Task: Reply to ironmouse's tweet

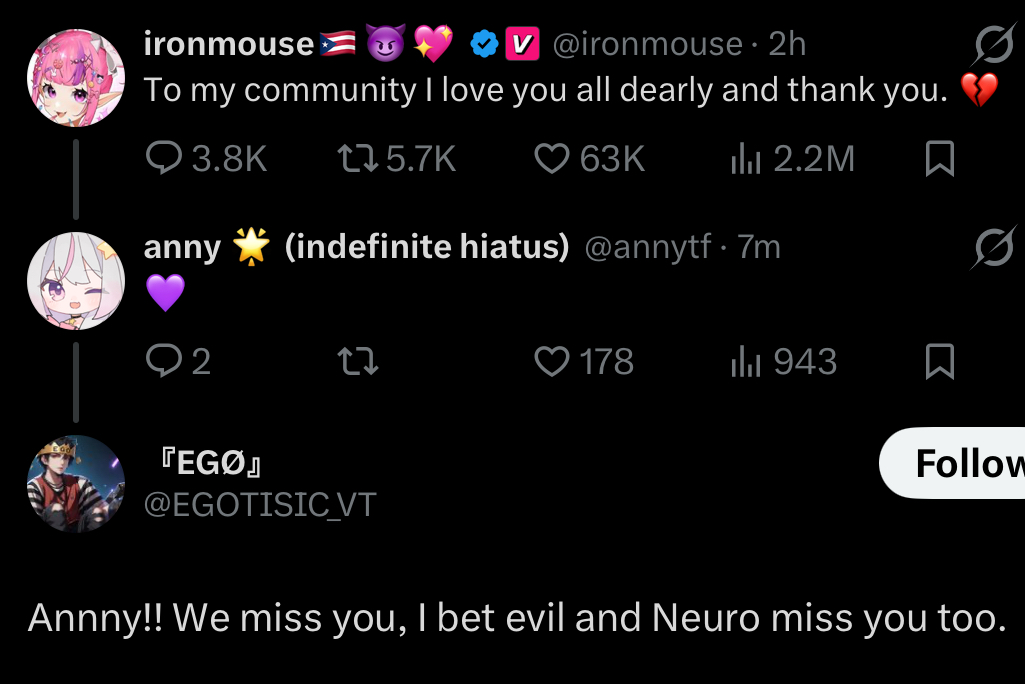Action: [x=164, y=159]
